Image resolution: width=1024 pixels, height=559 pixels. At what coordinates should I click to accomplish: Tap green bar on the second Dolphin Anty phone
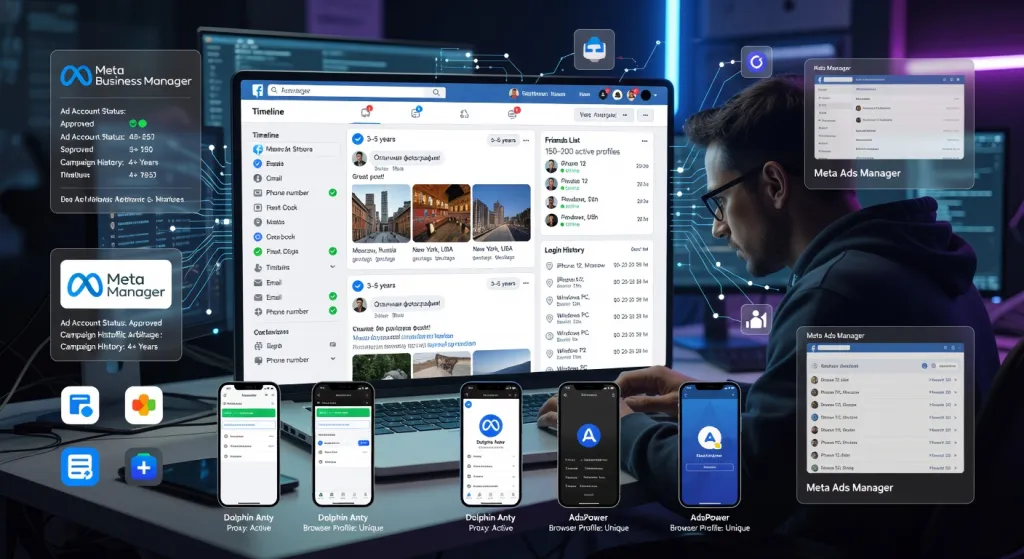343,413
